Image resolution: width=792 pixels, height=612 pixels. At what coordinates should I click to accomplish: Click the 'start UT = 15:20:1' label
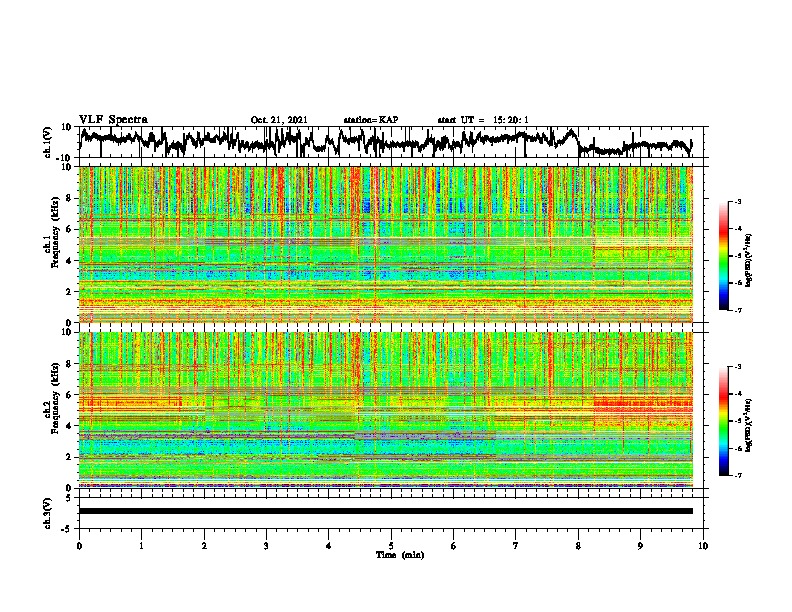pyautogui.click(x=483, y=120)
